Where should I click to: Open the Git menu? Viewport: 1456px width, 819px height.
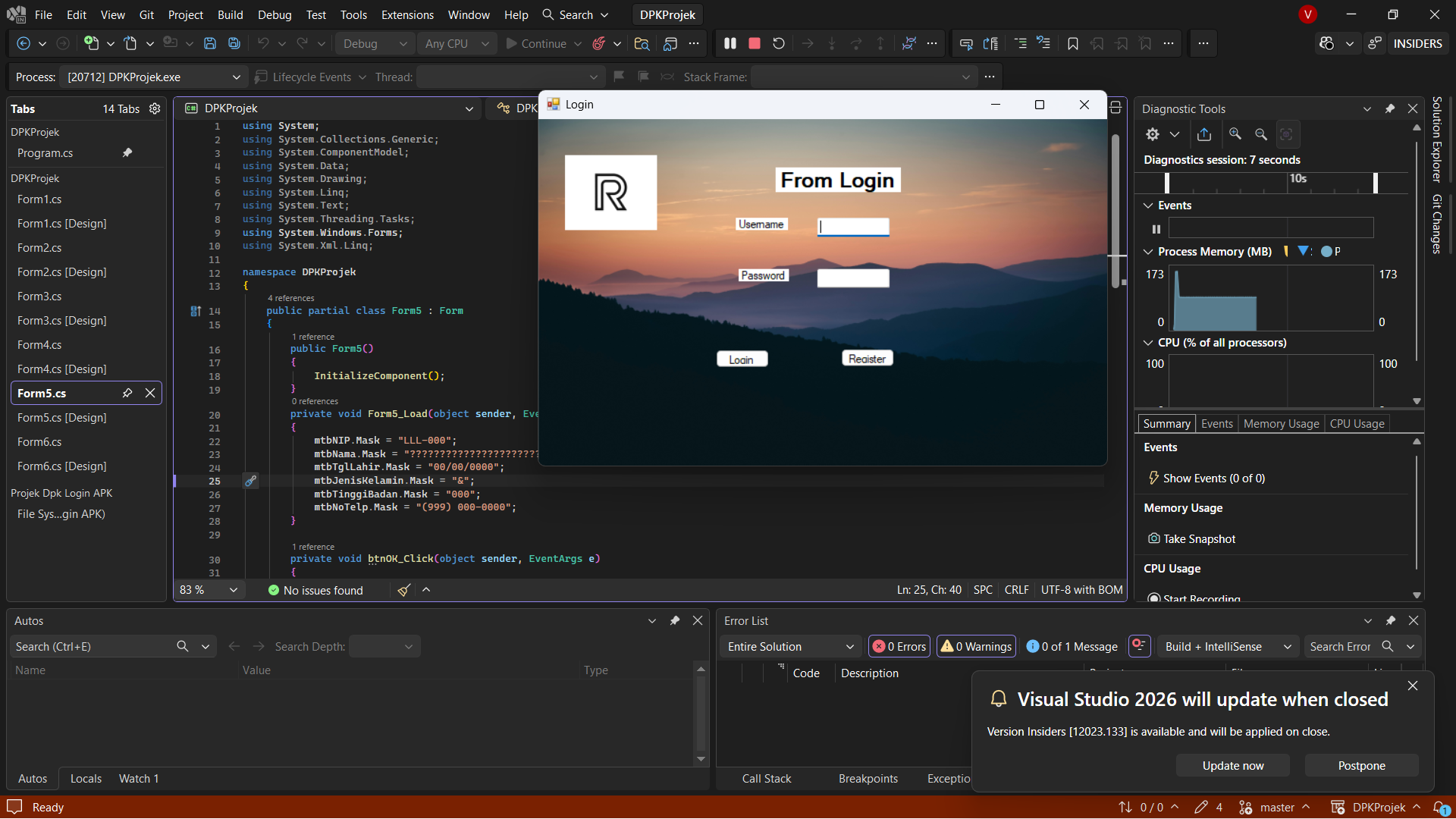tap(146, 14)
